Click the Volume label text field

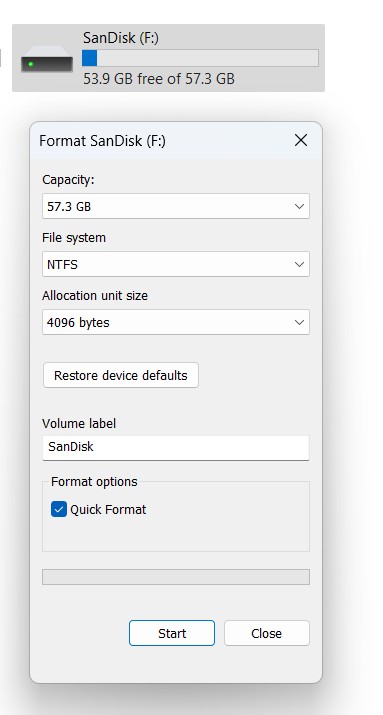pyautogui.click(x=176, y=448)
